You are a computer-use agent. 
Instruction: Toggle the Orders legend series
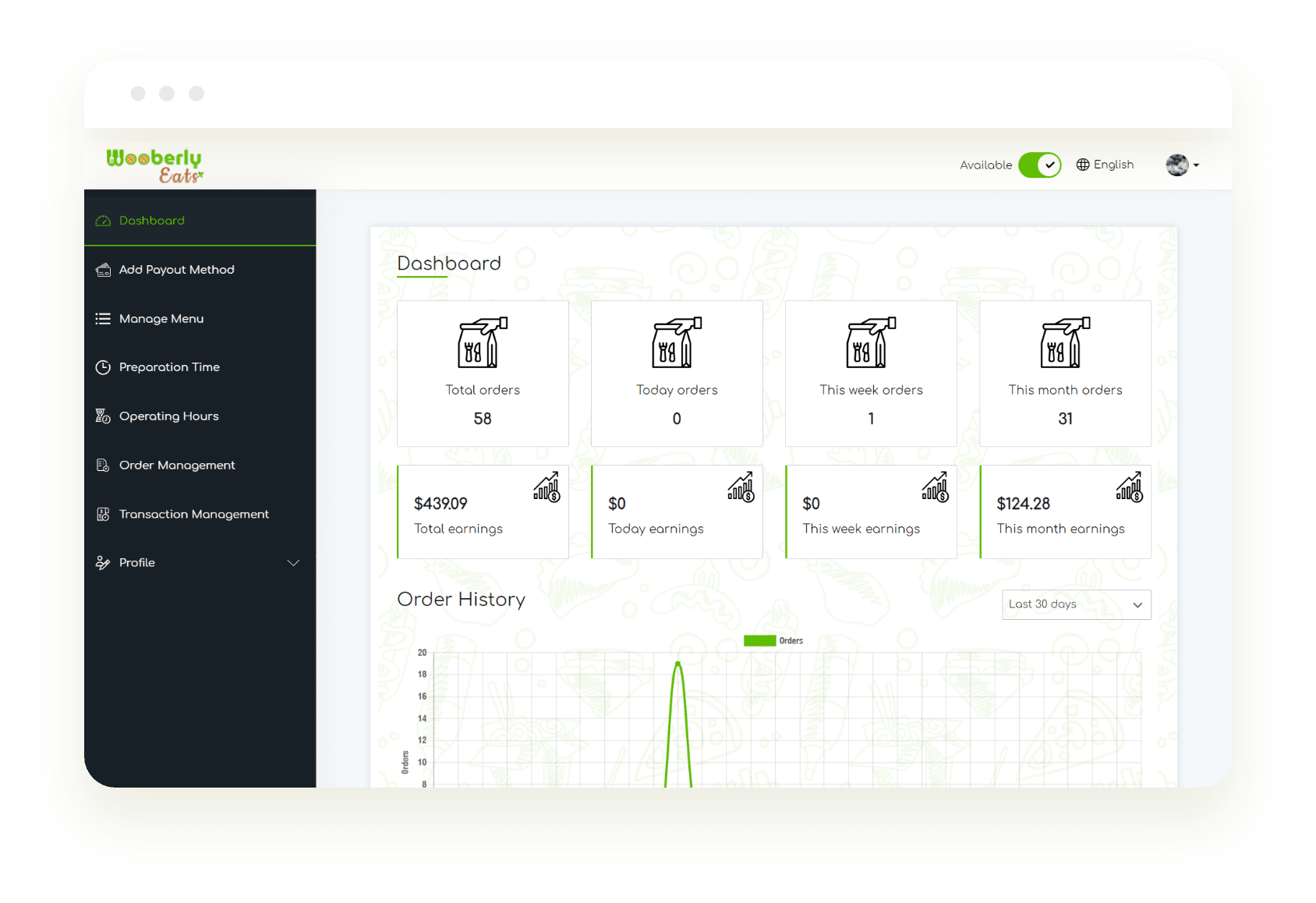(x=773, y=641)
